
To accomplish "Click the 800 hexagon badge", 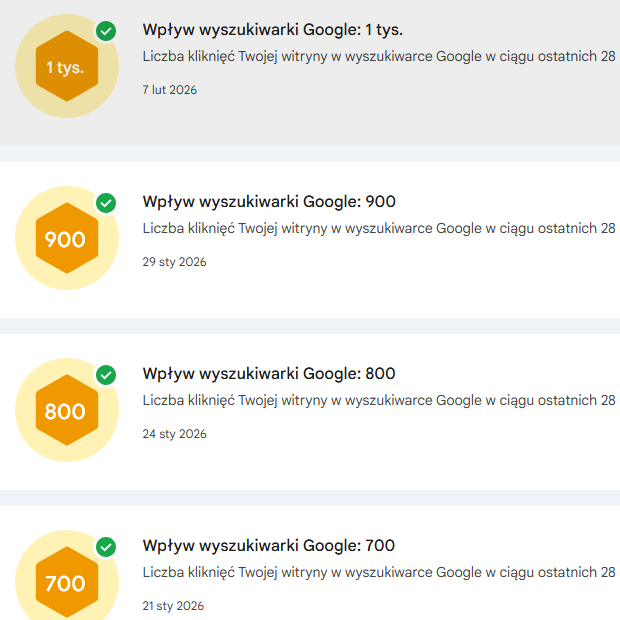I will (65, 412).
